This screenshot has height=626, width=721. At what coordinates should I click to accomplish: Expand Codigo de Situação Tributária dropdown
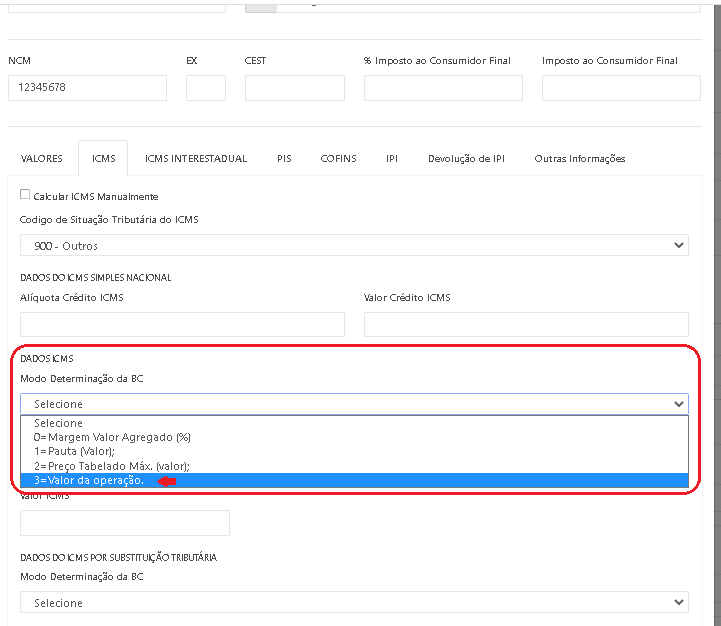[354, 245]
